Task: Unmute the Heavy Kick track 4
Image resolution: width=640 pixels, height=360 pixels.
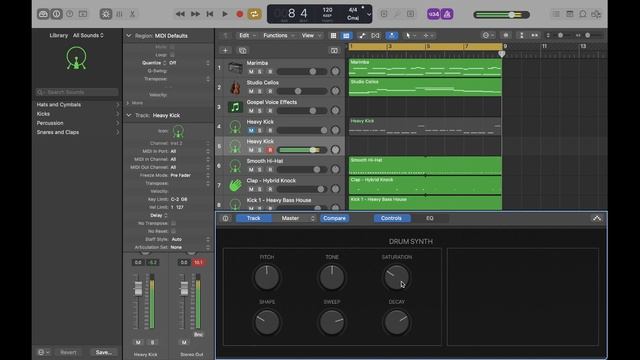Action: pyautogui.click(x=251, y=130)
